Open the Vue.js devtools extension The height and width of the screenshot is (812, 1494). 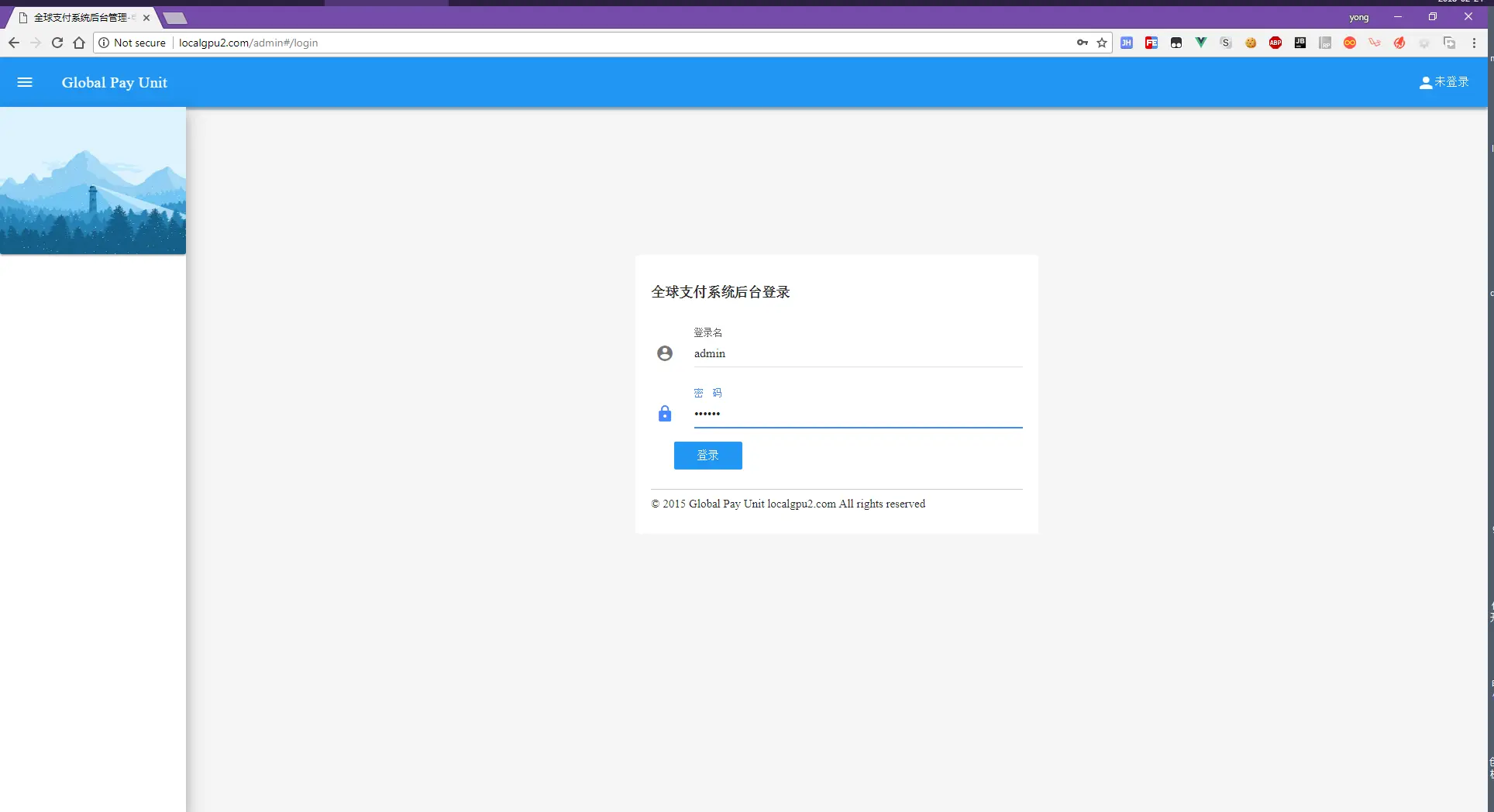1200,43
